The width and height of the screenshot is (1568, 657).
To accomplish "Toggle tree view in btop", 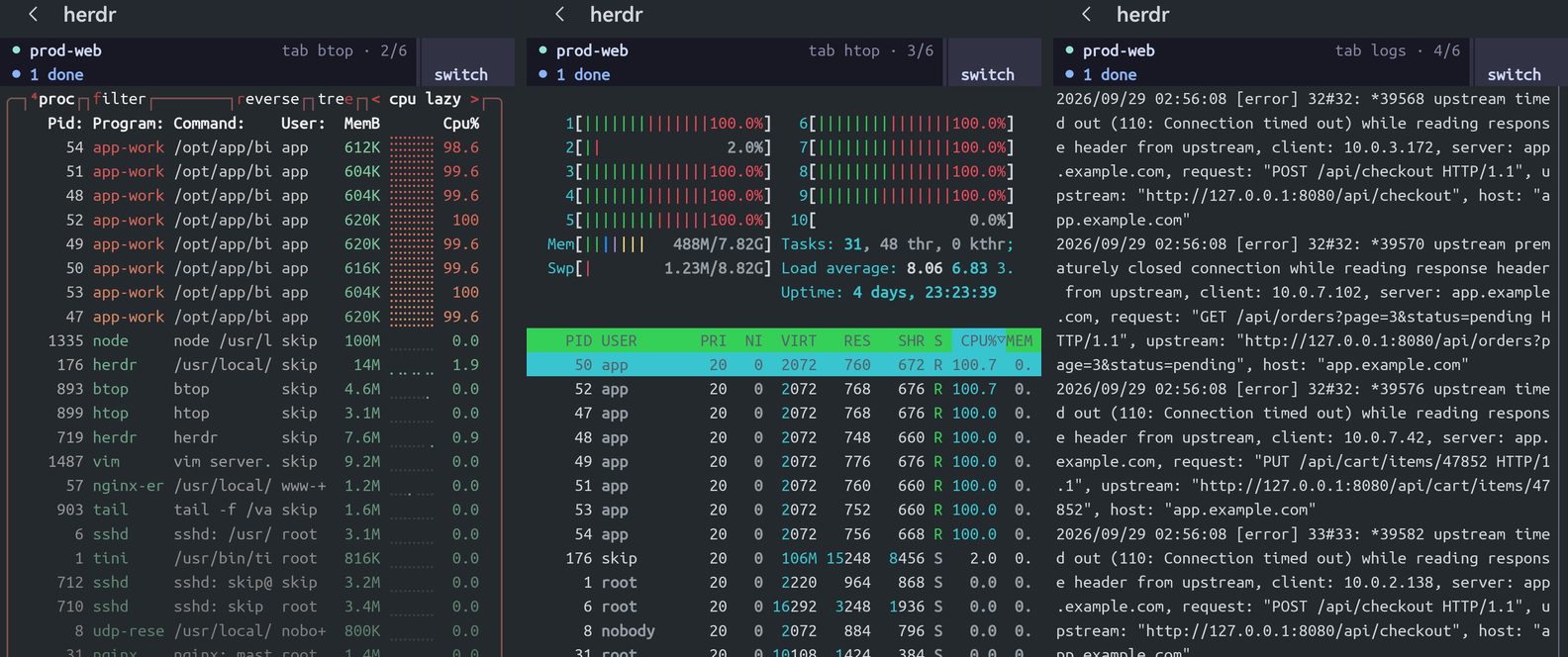I will (x=336, y=99).
